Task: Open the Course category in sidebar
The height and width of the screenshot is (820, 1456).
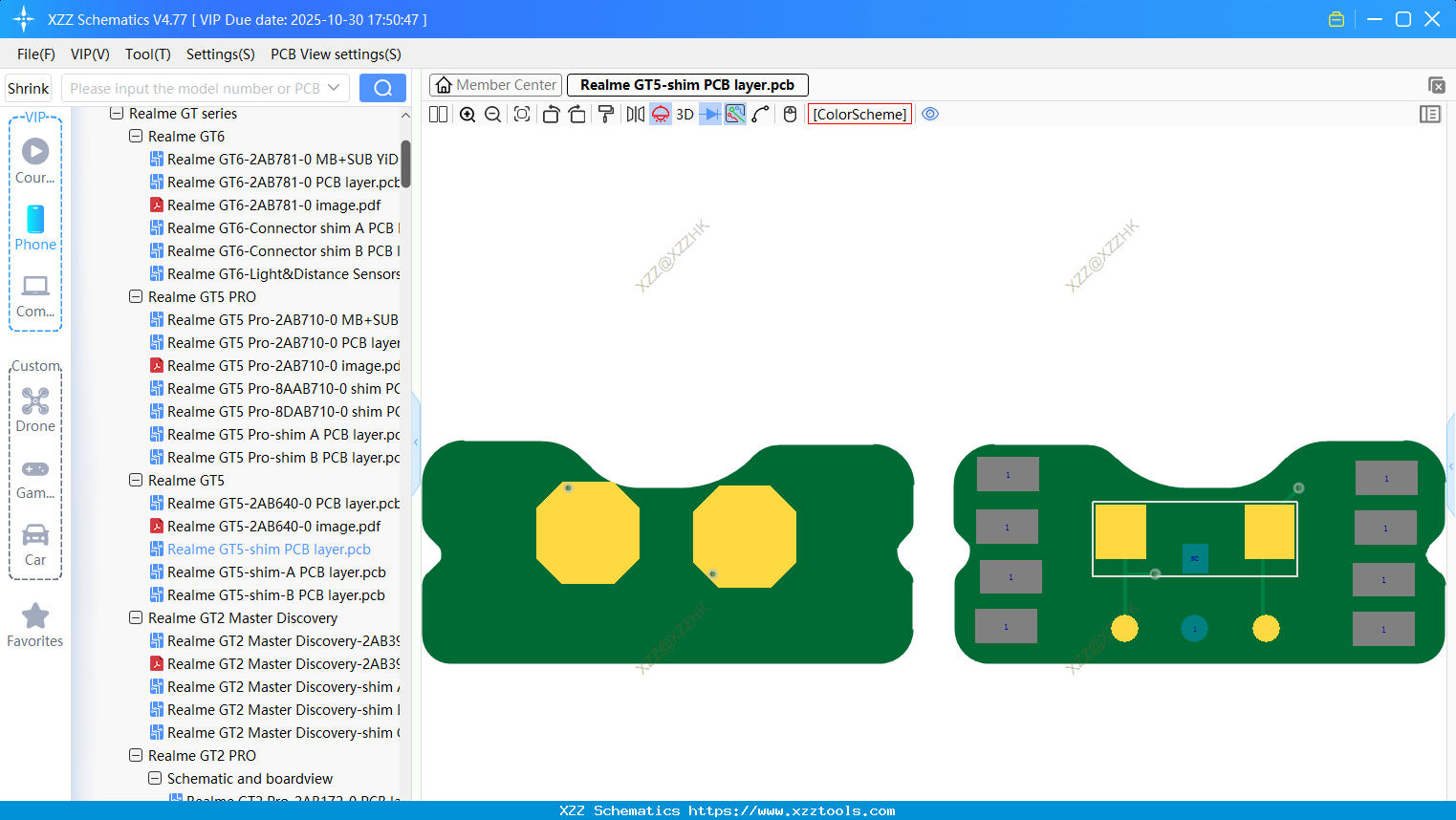Action: [35, 162]
